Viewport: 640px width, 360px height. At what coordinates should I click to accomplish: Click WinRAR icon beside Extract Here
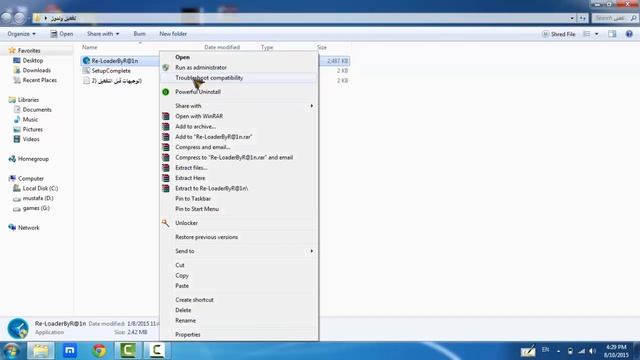pyautogui.click(x=166, y=178)
